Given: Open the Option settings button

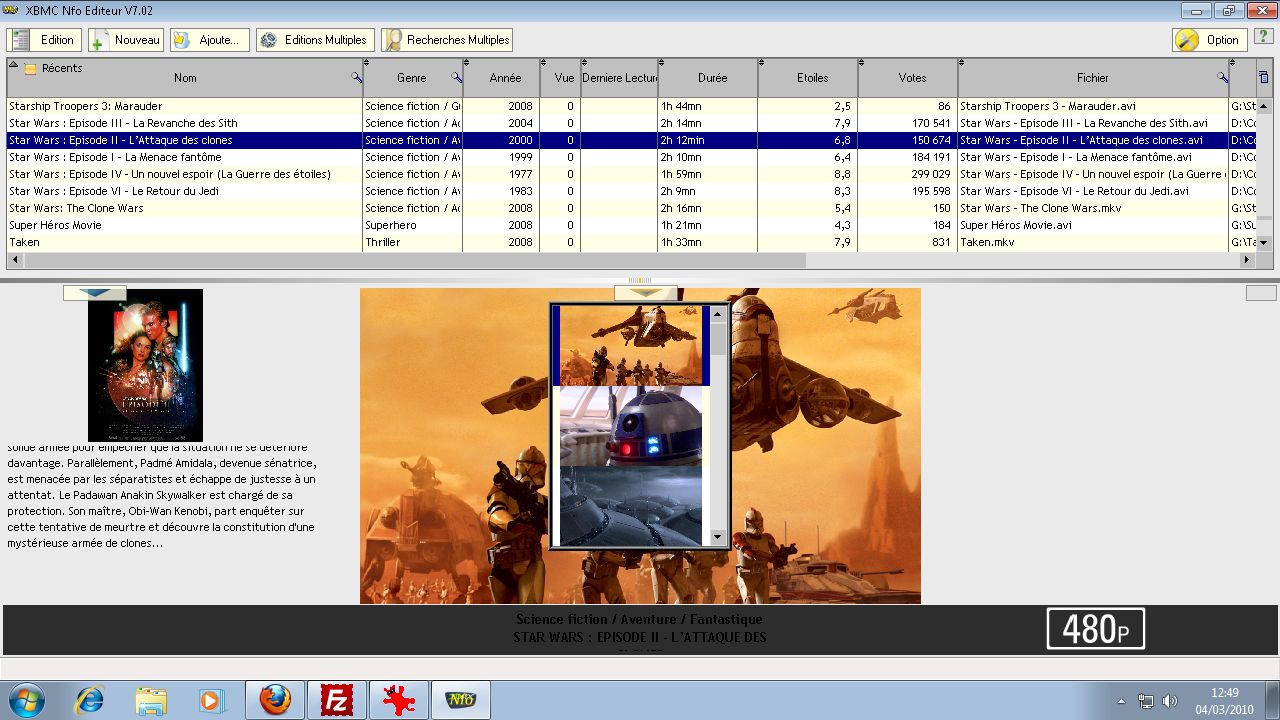Looking at the screenshot, I should pyautogui.click(x=1209, y=40).
